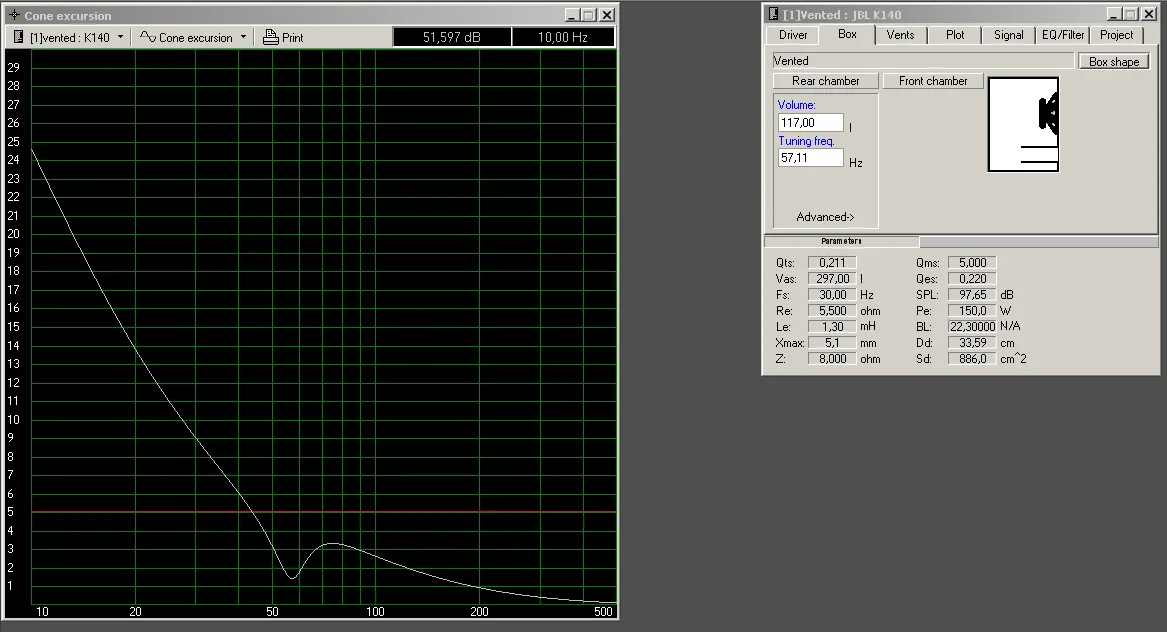The image size is (1167, 632).
Task: Expand the "[1]vented : K140" project dropdown arrow
Action: click(x=121, y=38)
